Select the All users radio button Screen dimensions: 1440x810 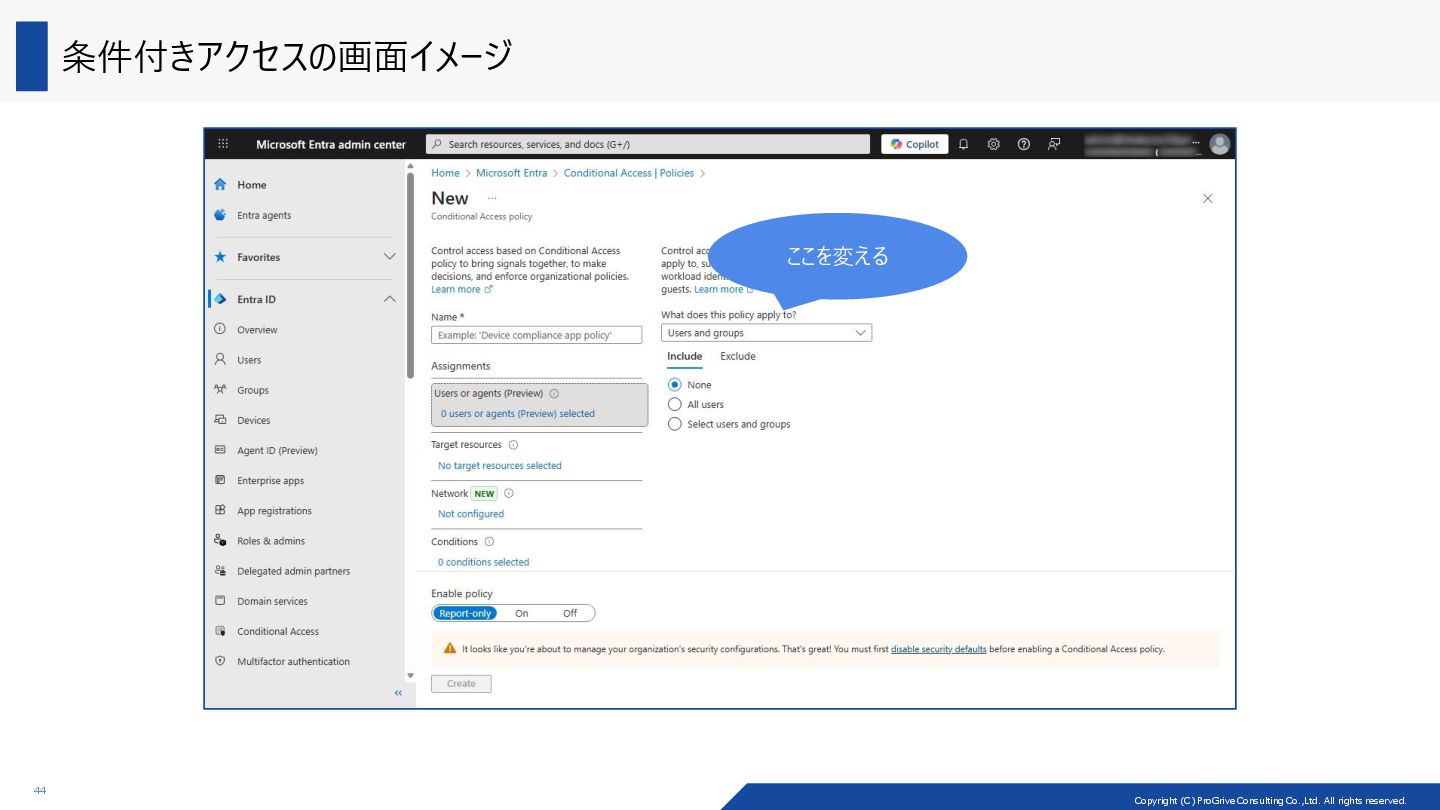(675, 405)
